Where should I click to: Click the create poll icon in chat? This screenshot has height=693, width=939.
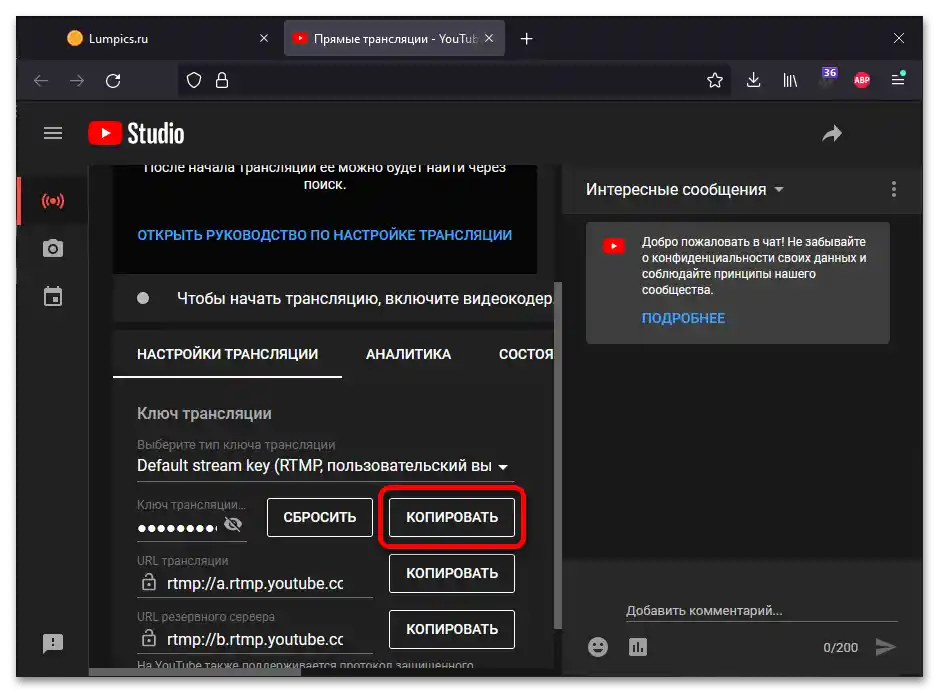tap(638, 647)
